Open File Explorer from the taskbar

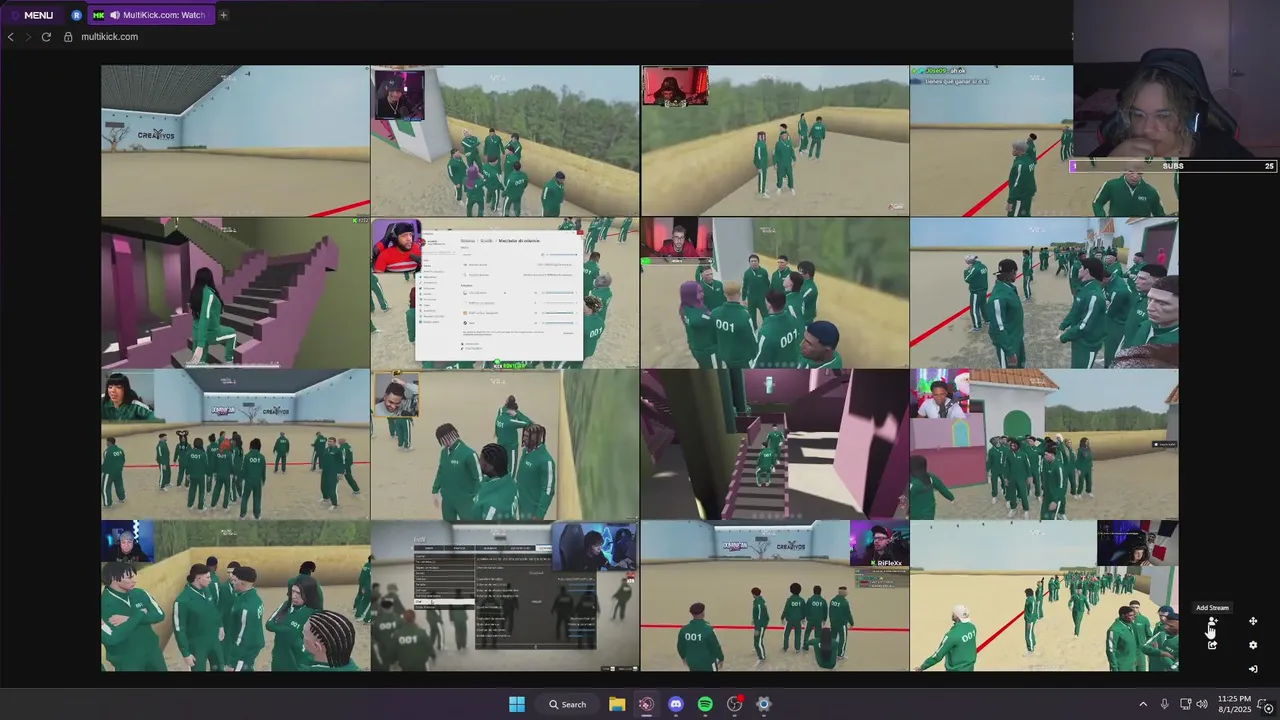tap(617, 704)
